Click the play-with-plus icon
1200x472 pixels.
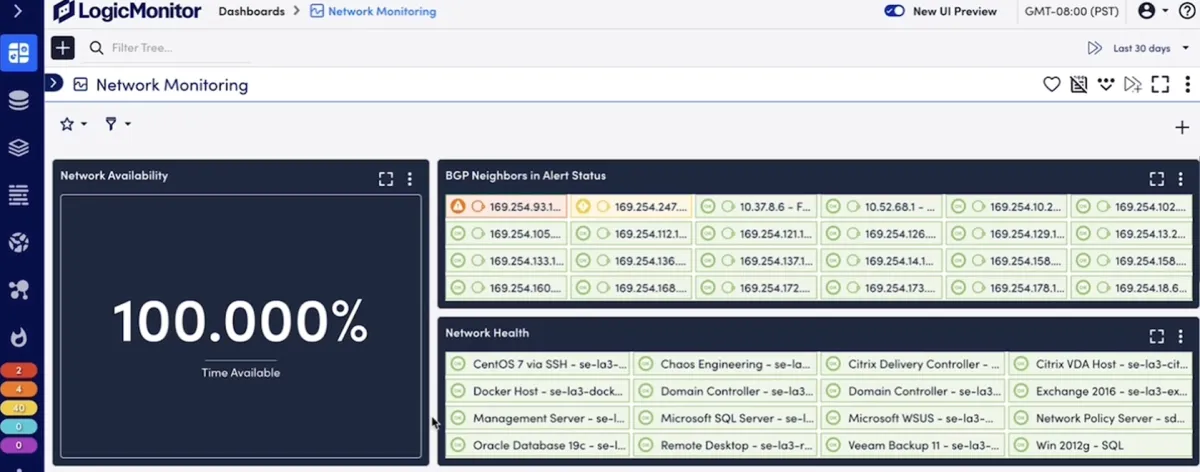pos(1132,85)
